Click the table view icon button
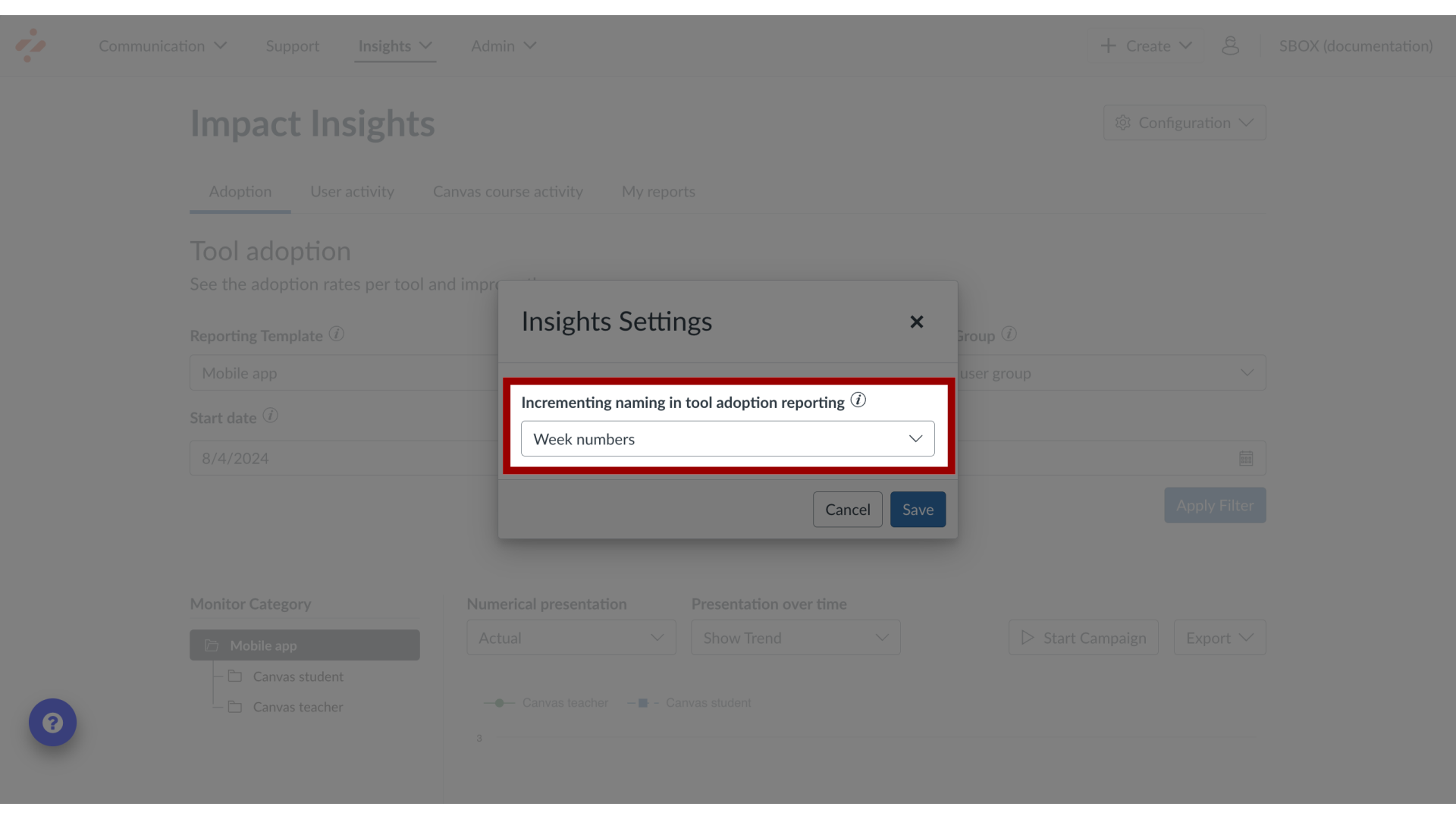This screenshot has height=819, width=1456. coord(1245,457)
